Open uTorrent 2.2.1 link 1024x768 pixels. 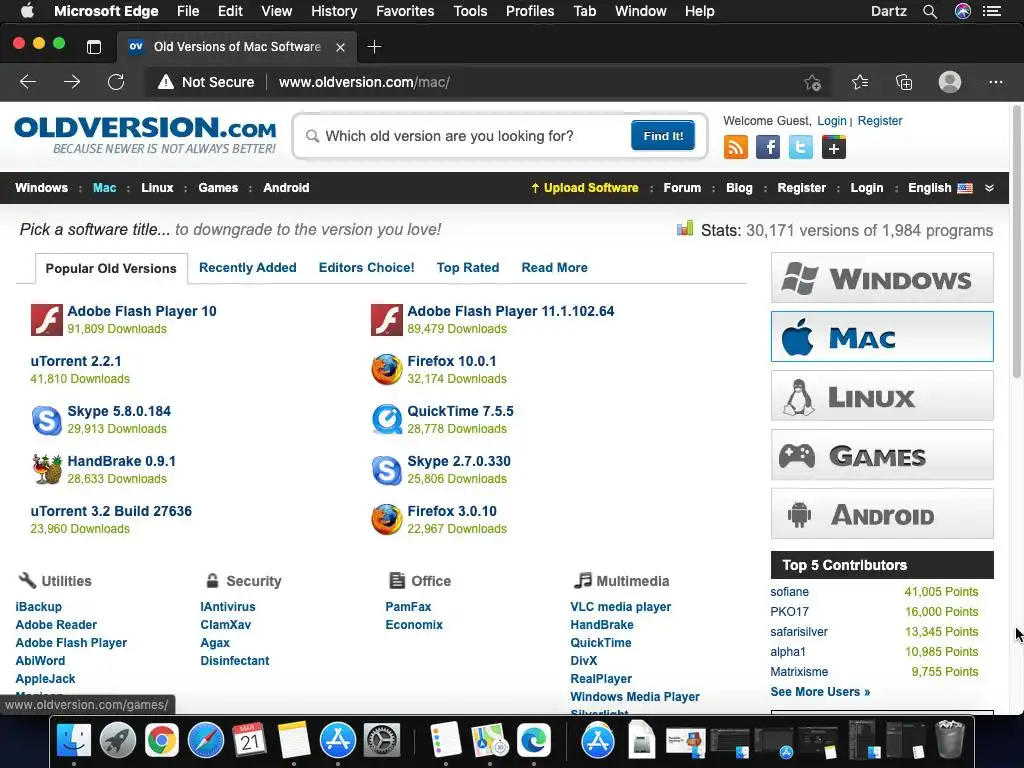(76, 361)
